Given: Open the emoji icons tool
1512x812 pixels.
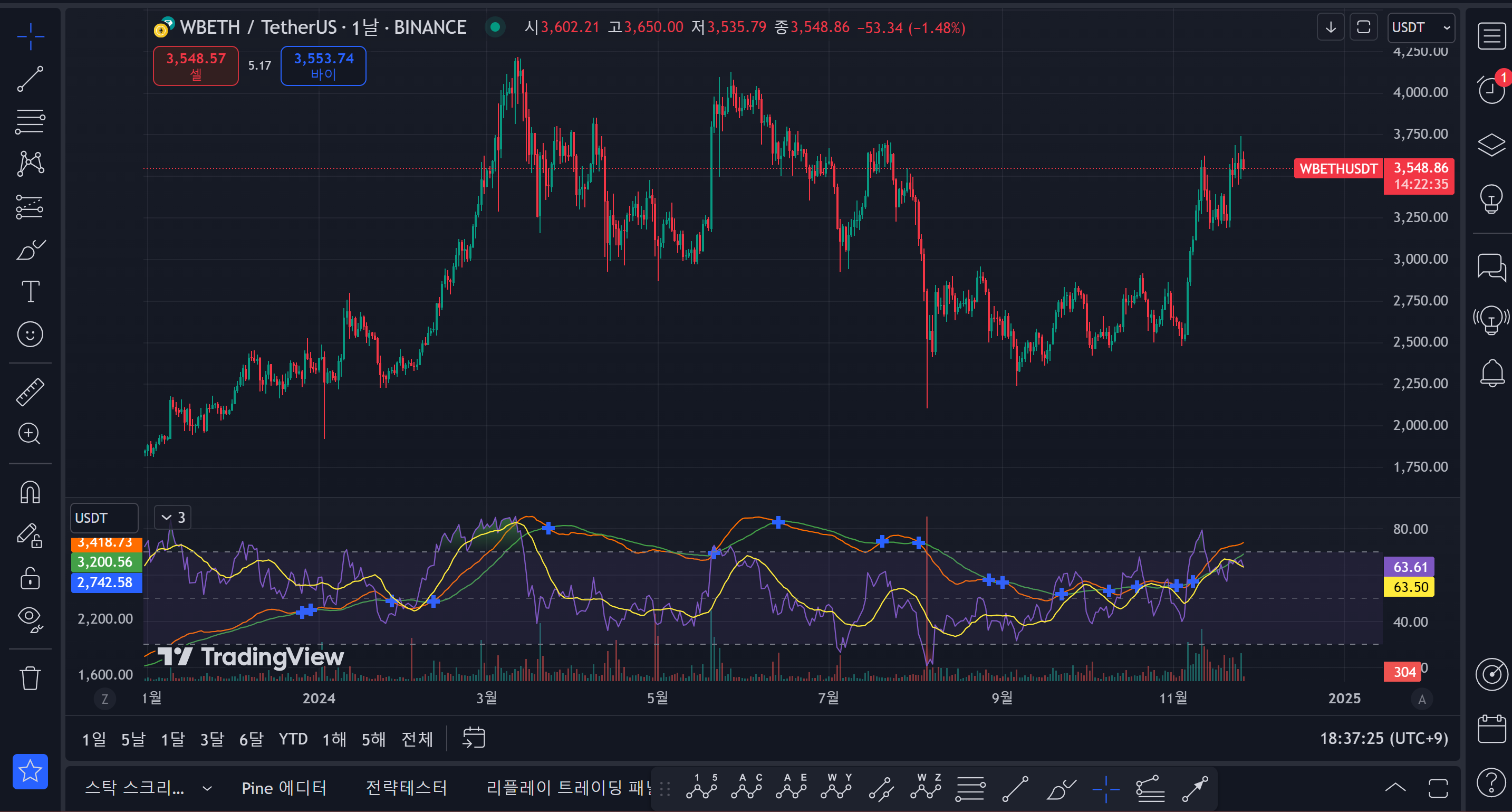Looking at the screenshot, I should 30,335.
